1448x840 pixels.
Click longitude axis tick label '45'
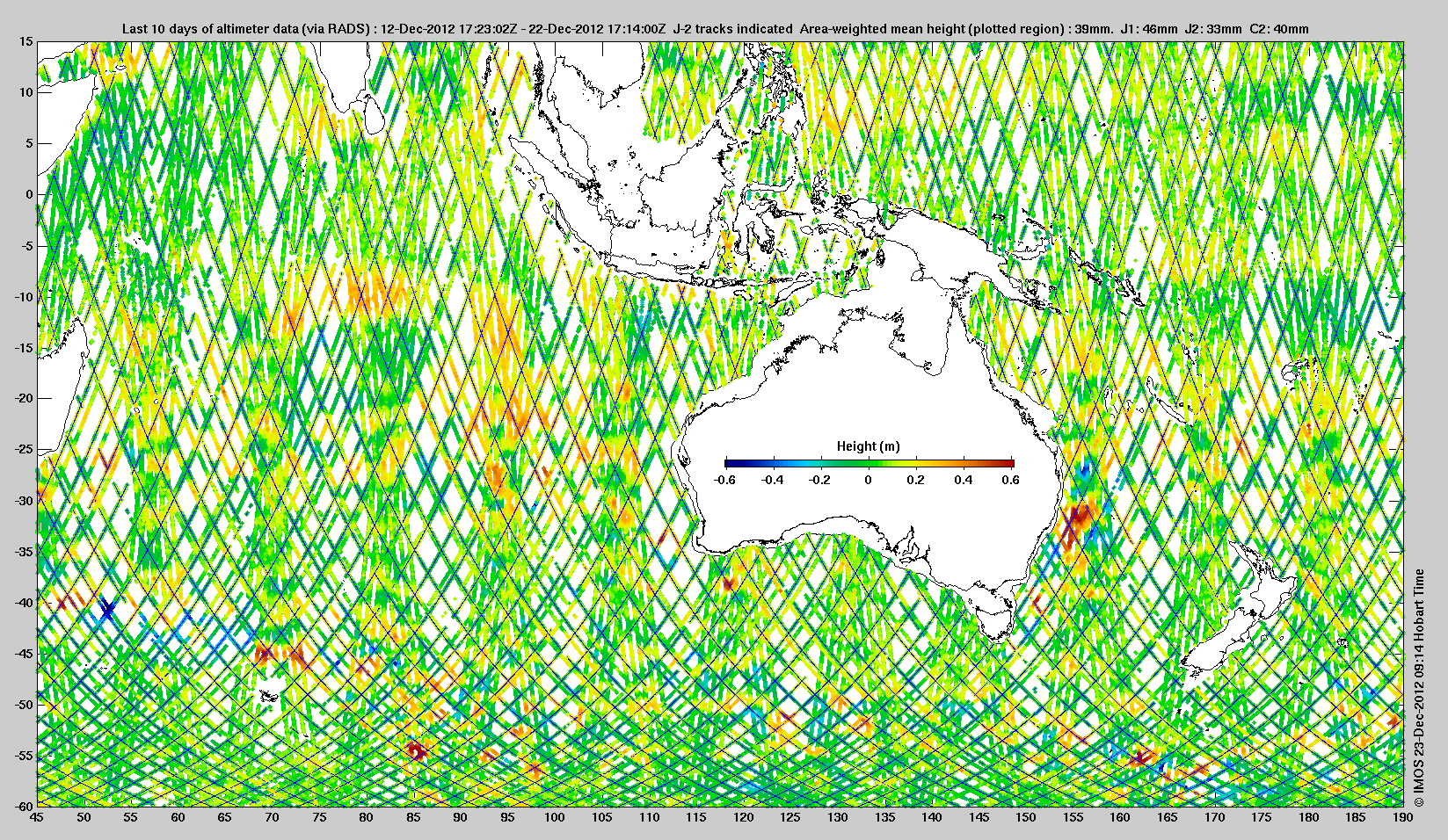click(36, 818)
